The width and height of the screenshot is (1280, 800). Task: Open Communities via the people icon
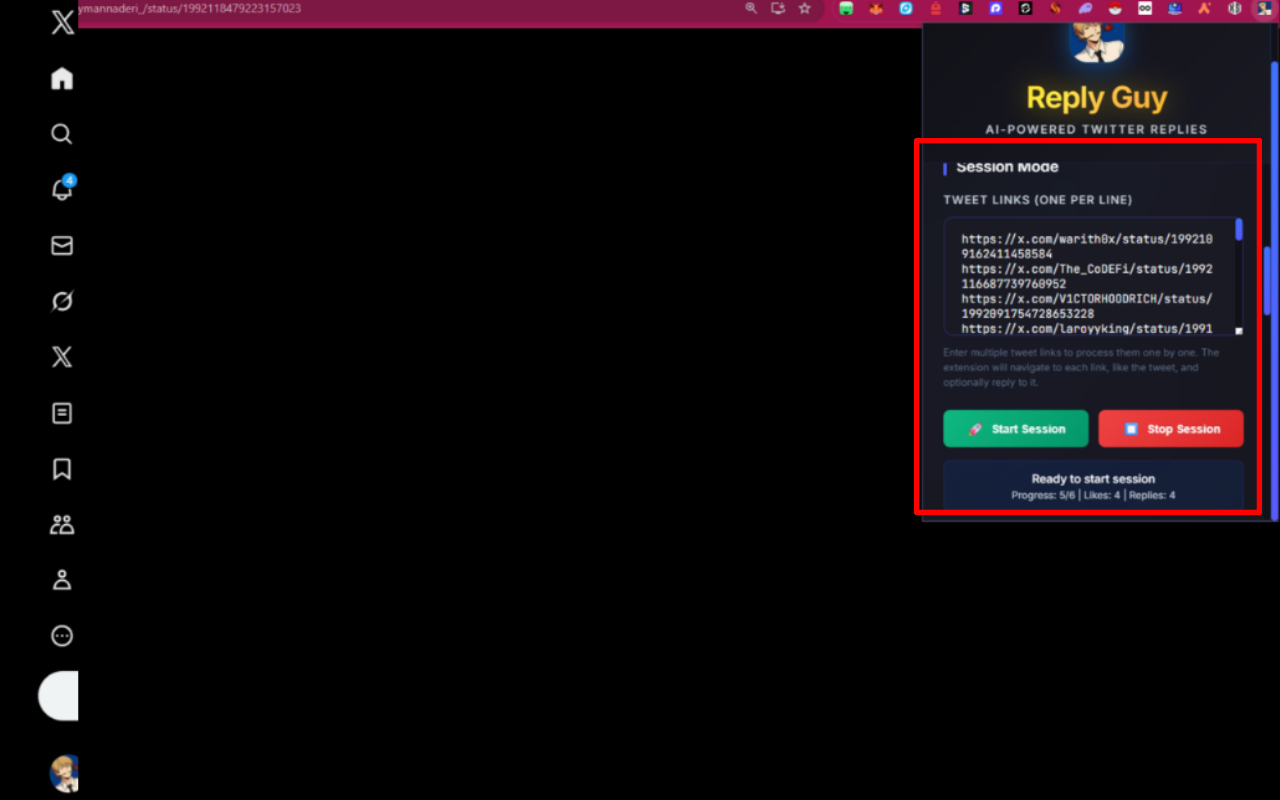pyautogui.click(x=62, y=524)
